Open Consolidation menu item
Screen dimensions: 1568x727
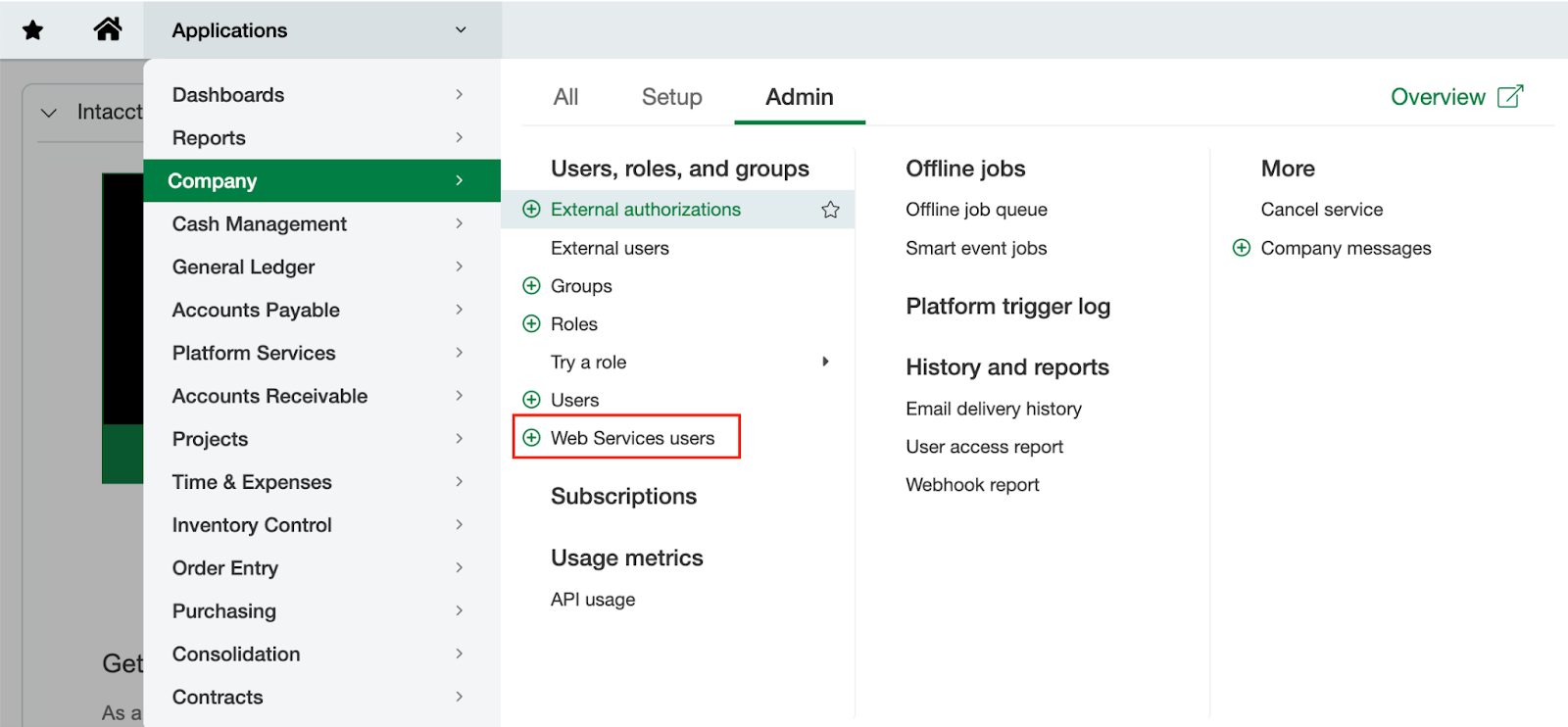pos(322,654)
